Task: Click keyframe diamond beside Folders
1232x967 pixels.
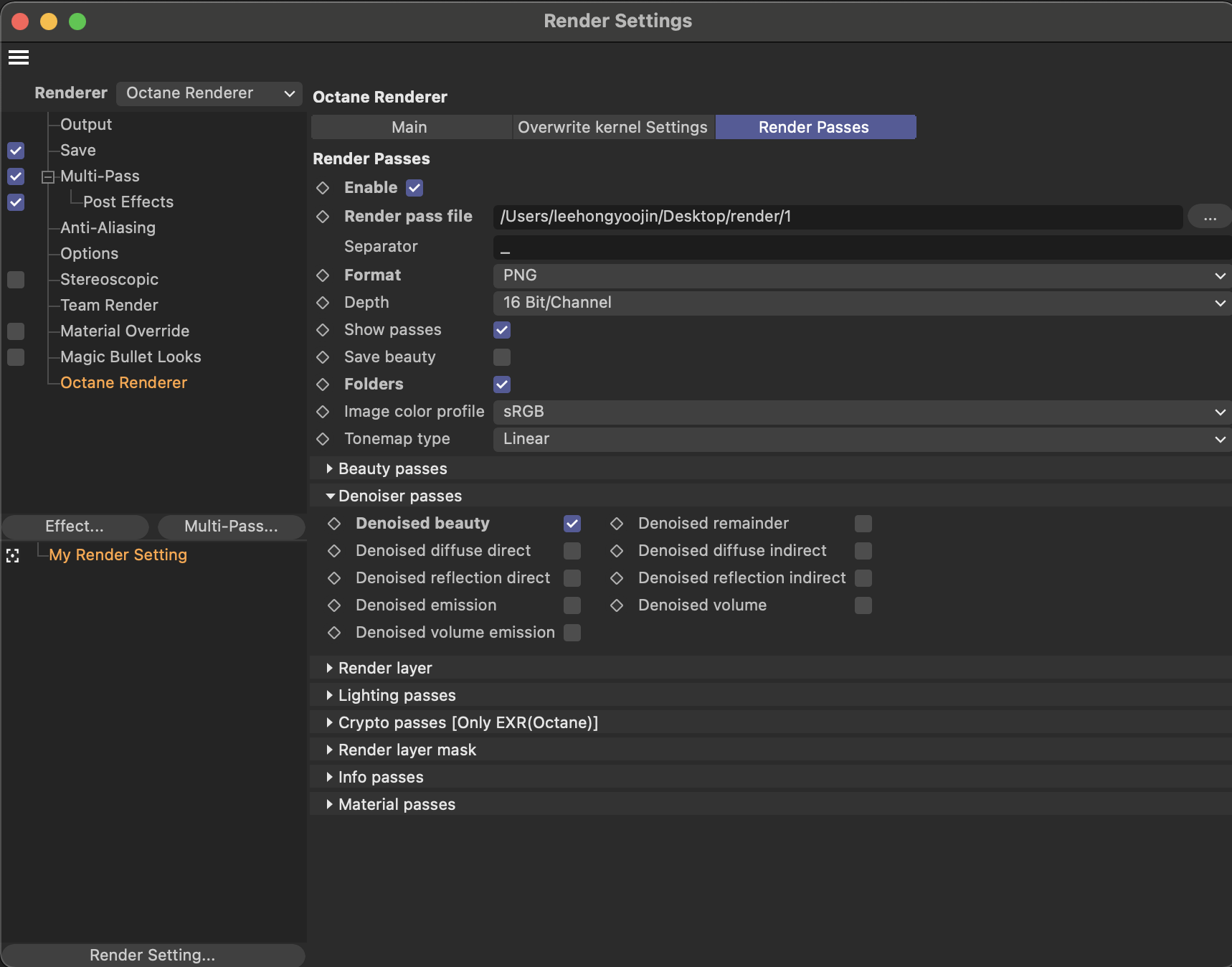Action: (x=323, y=385)
